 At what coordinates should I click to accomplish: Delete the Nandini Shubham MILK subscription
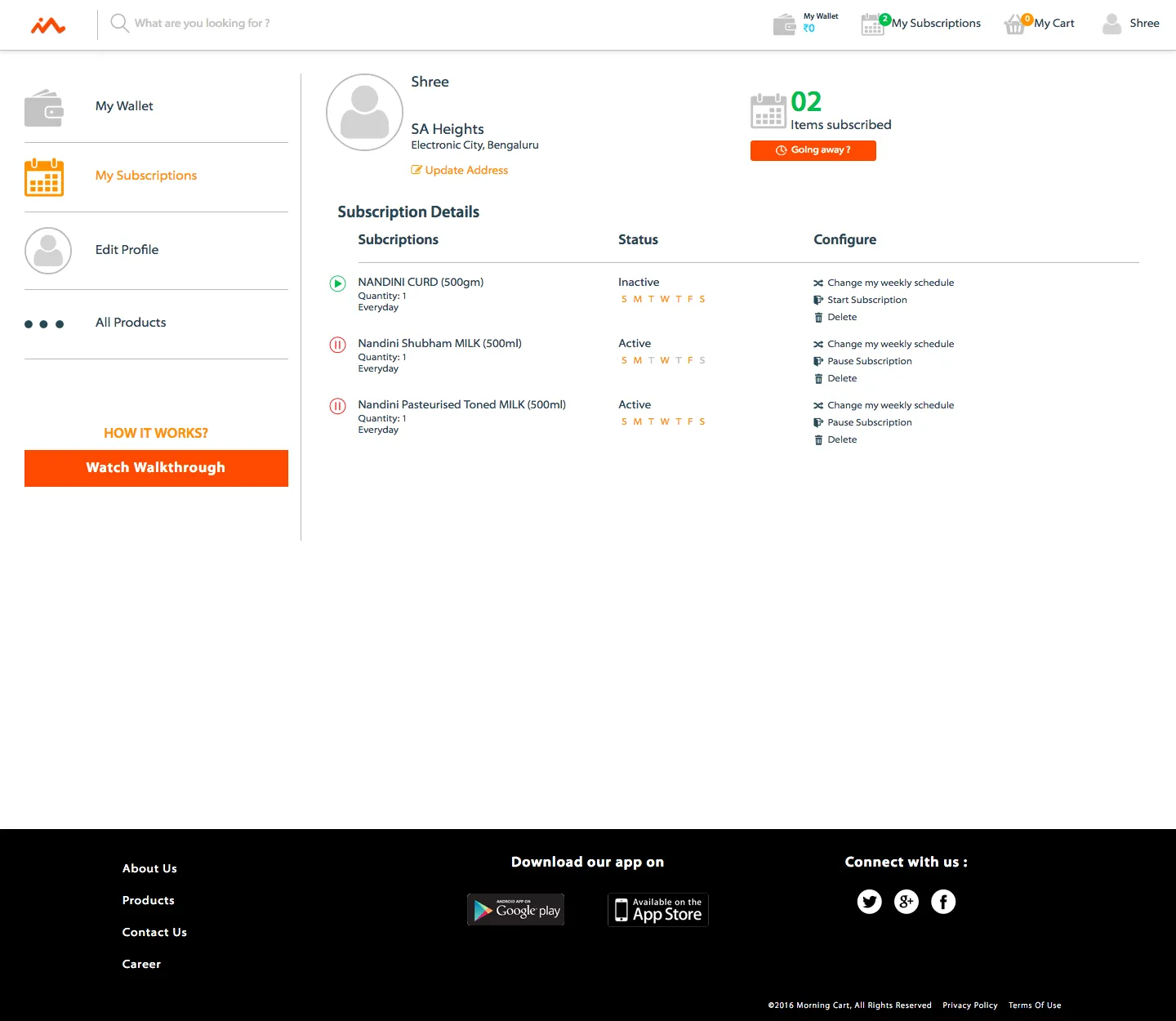tap(835, 378)
